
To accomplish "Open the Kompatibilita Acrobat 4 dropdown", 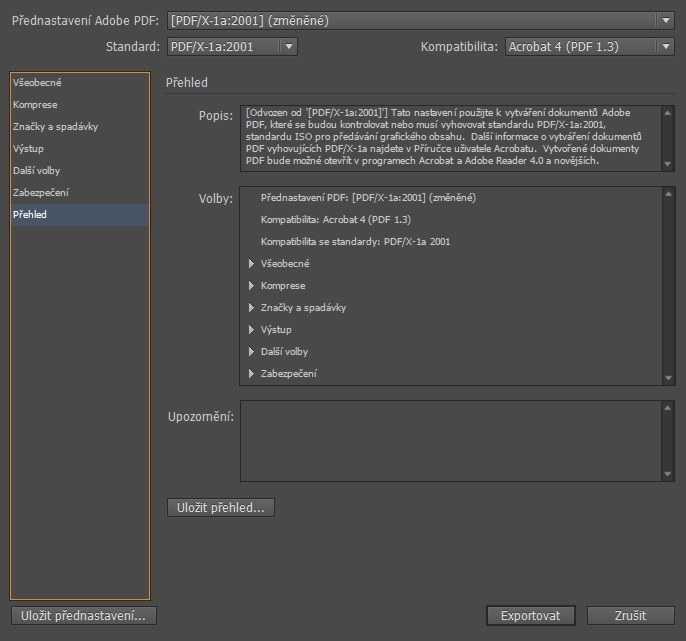I will [590, 46].
